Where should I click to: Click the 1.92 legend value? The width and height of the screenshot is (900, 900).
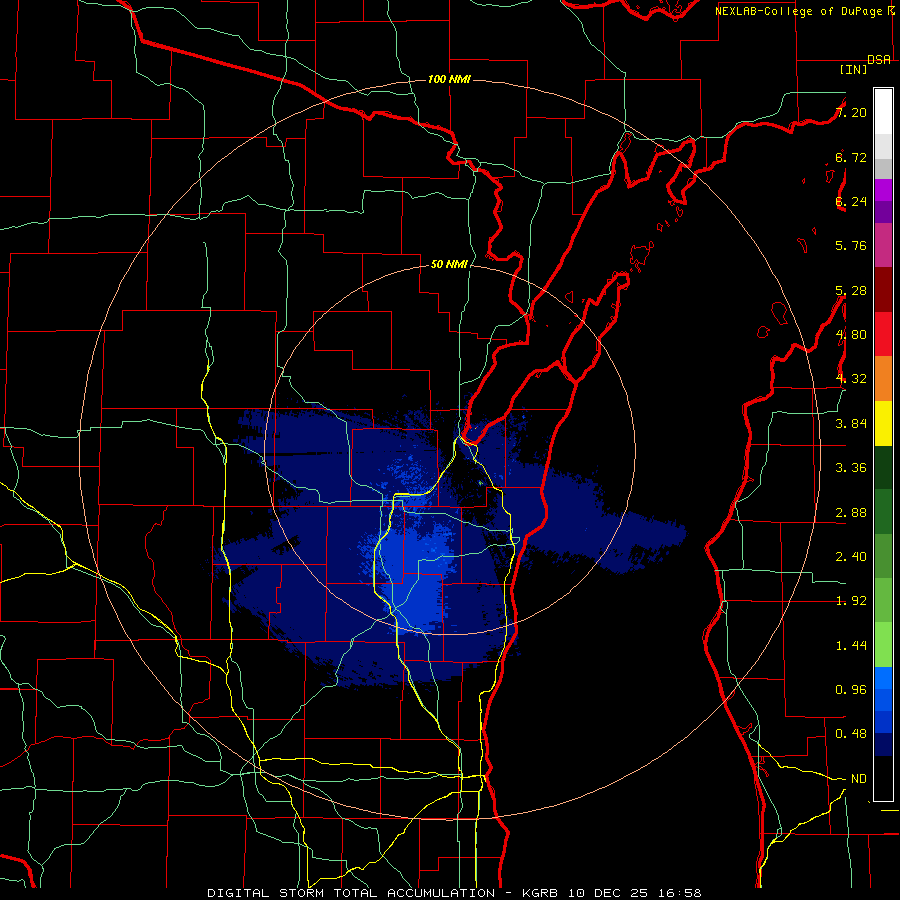pos(851,601)
